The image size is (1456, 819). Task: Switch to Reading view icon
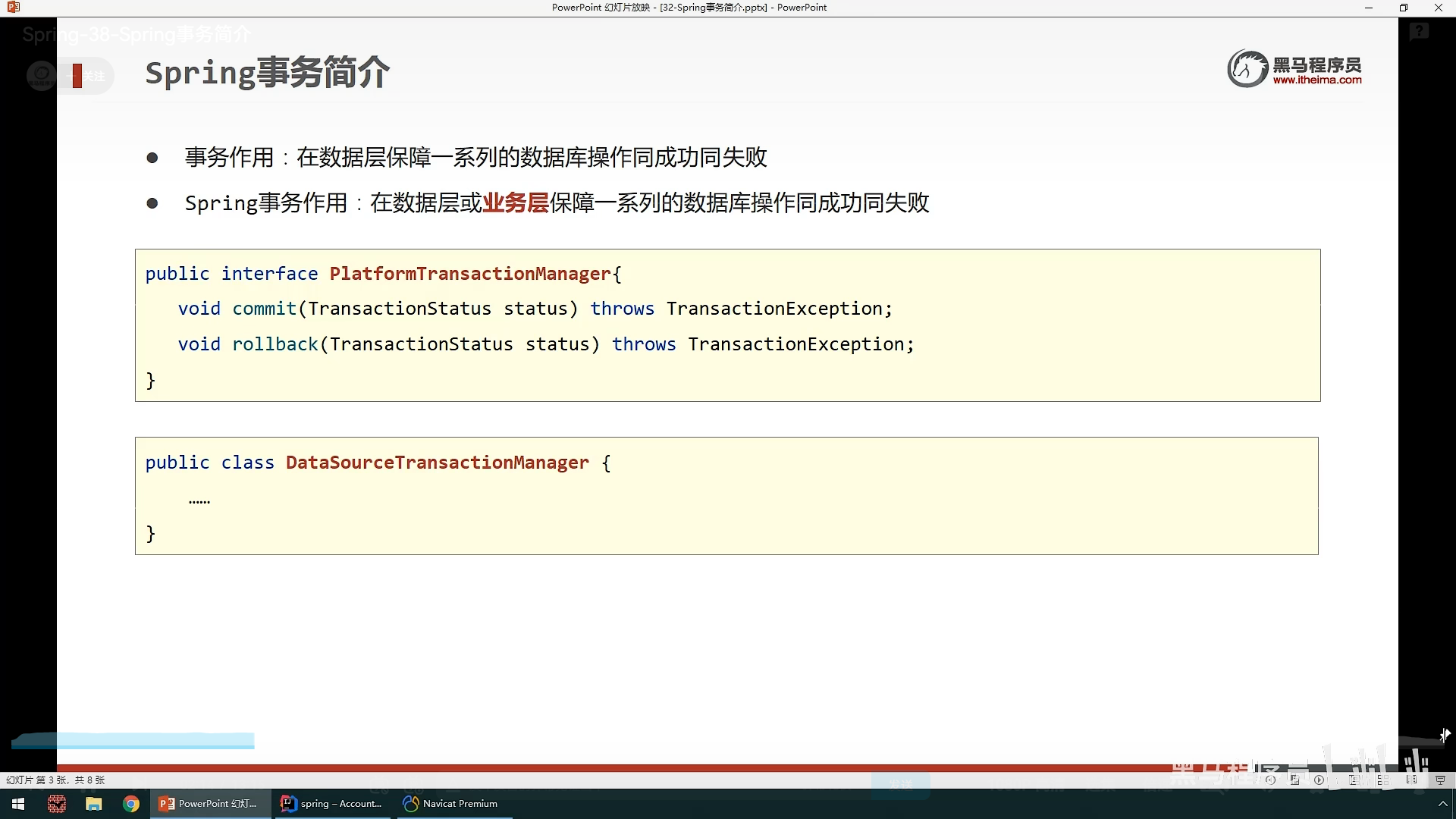[1411, 780]
